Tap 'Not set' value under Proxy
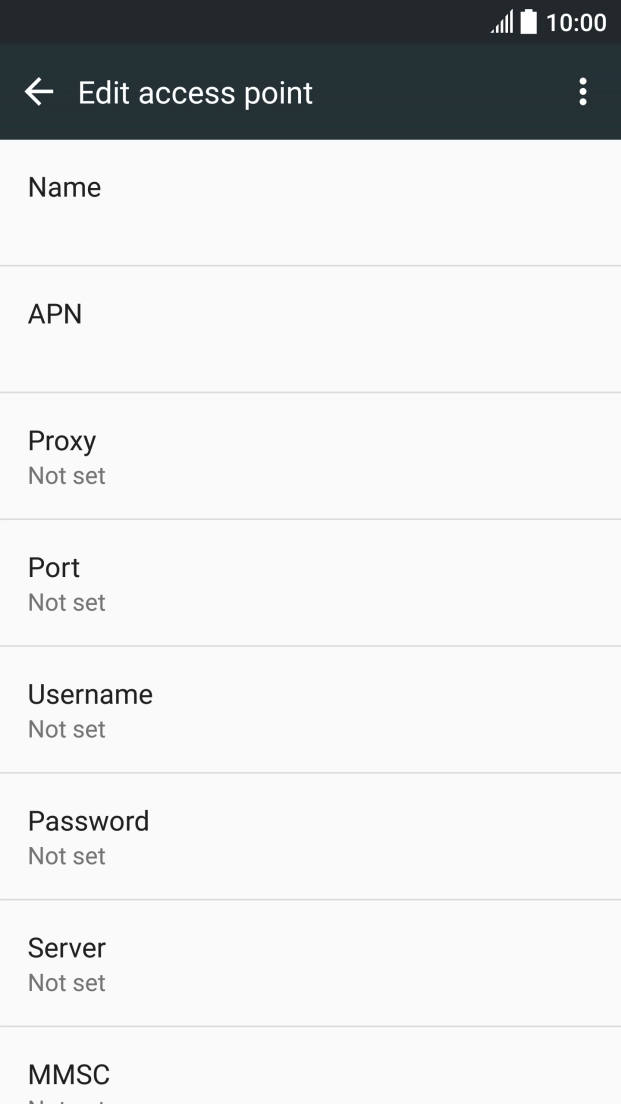 coord(67,476)
